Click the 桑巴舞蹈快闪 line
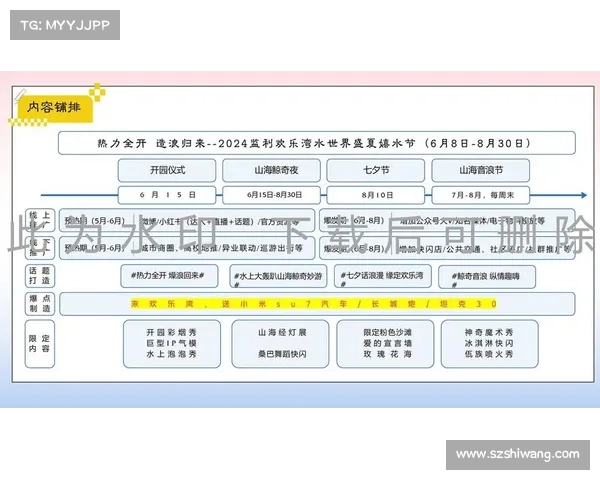Screen dimensions: 600x480 pos(282,354)
